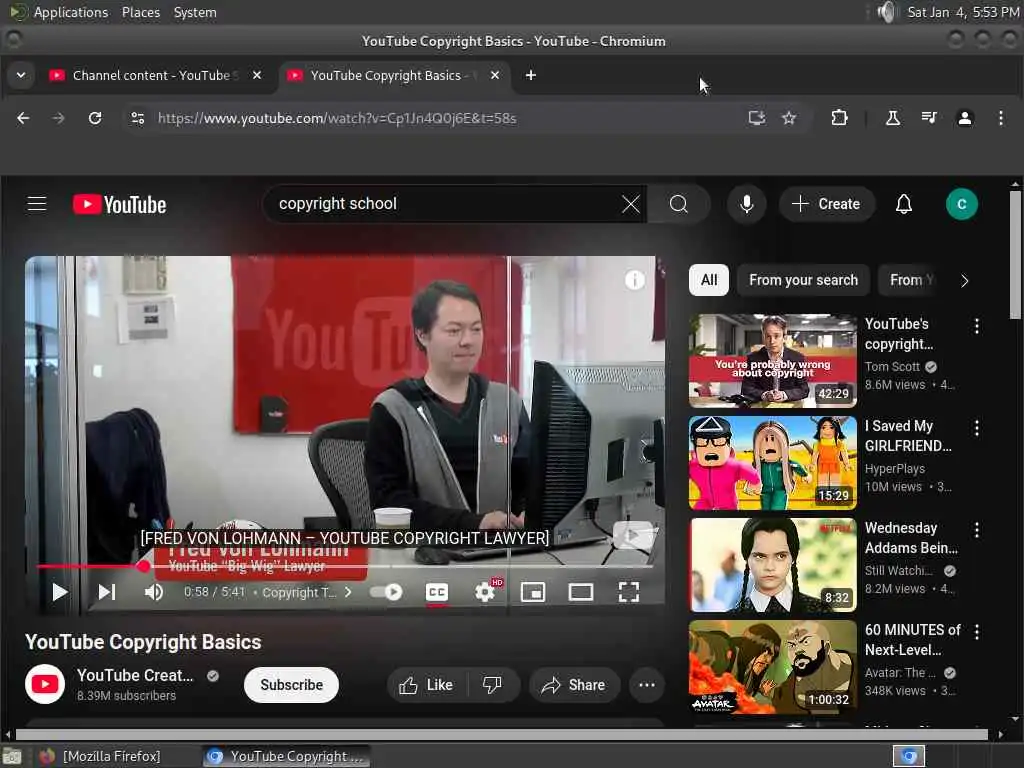Open Chrome Labs flask icon
Screen dimensions: 1024x768
click(892, 118)
